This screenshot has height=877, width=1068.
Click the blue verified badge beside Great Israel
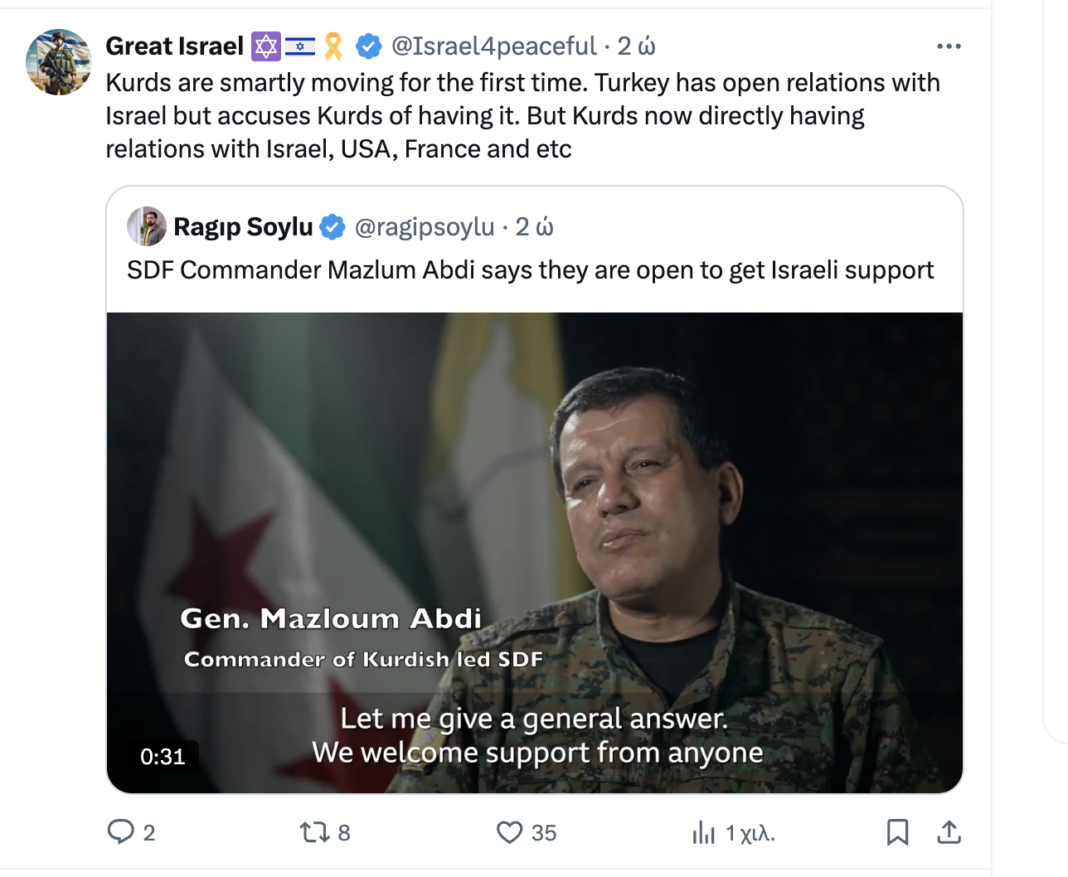pyautogui.click(x=369, y=46)
